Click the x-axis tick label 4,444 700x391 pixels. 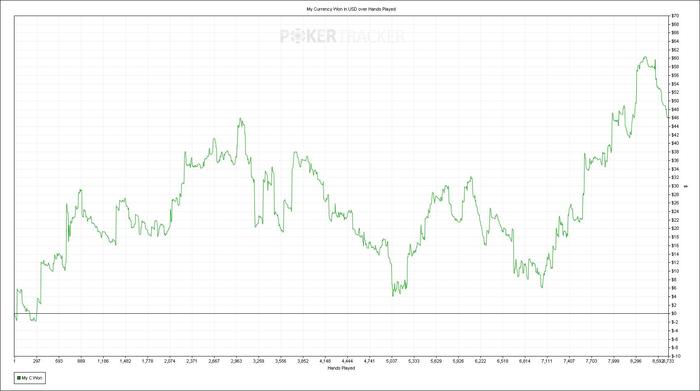pyautogui.click(x=347, y=361)
